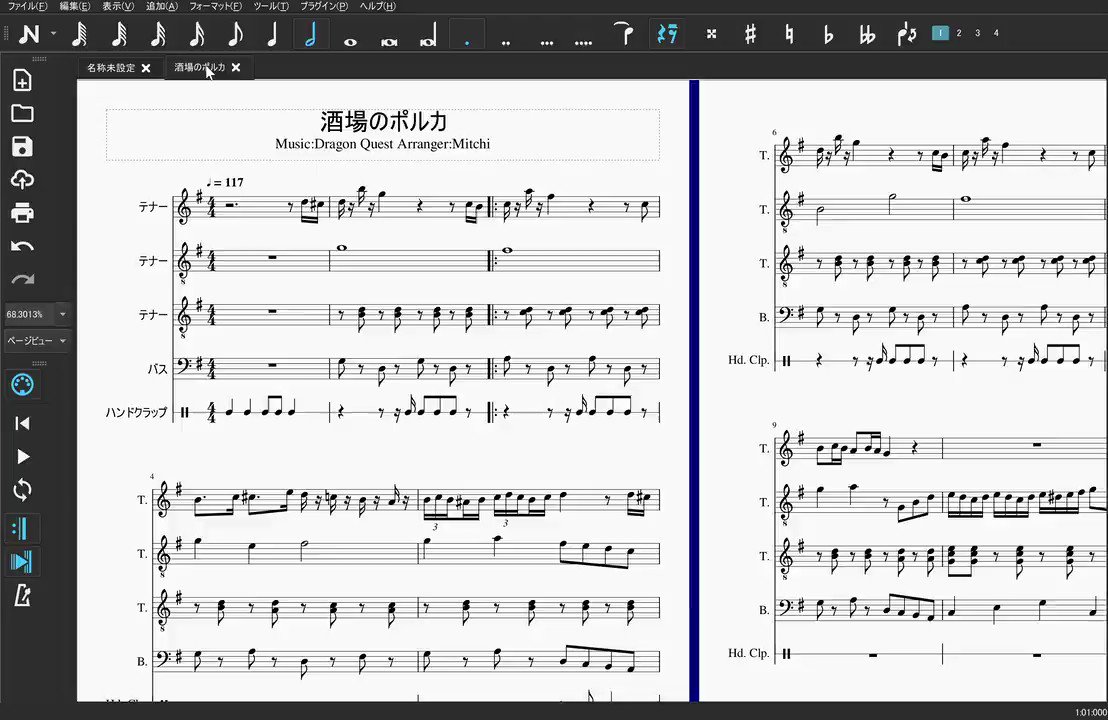This screenshot has width=1108, height=720.
Task: Open the 追加 menu
Action: coord(162,6)
